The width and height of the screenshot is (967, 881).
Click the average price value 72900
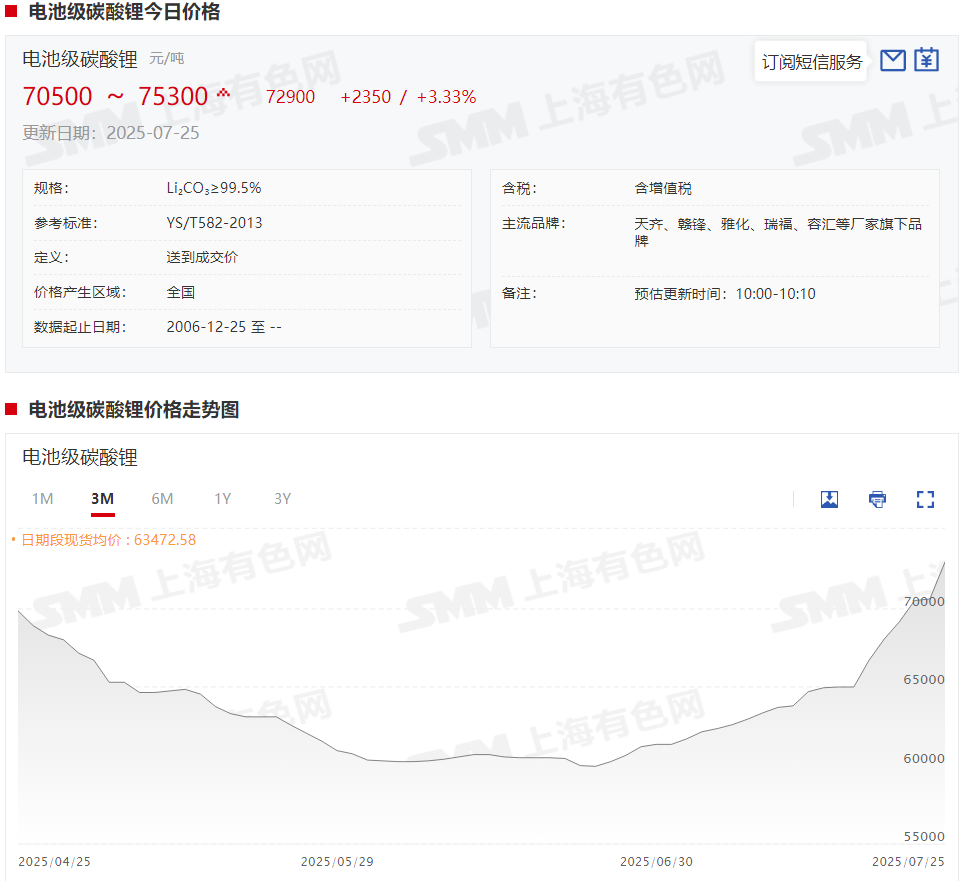click(290, 97)
